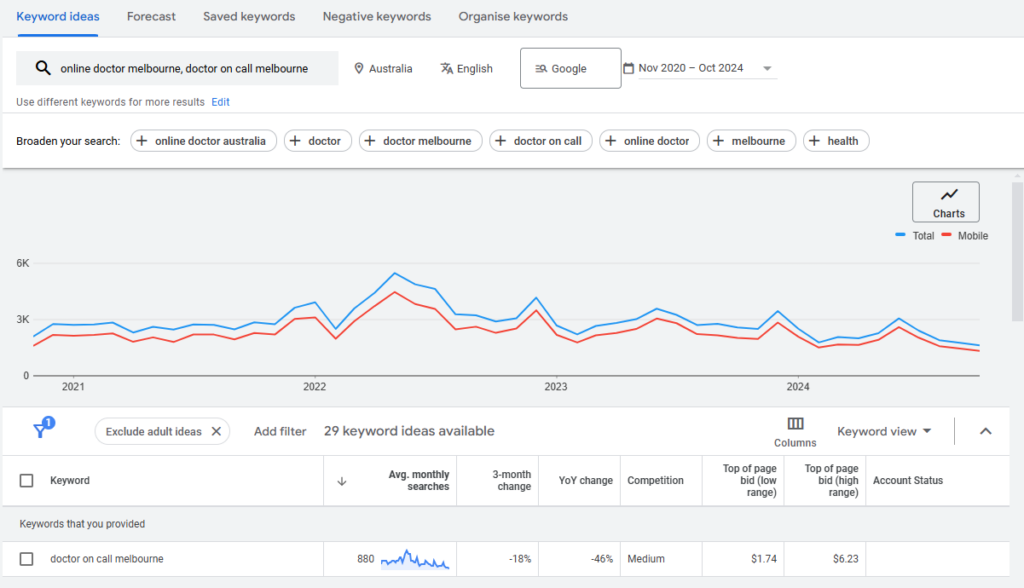The width and height of the screenshot is (1024, 588).
Task: Click the Australia location icon
Action: click(358, 68)
